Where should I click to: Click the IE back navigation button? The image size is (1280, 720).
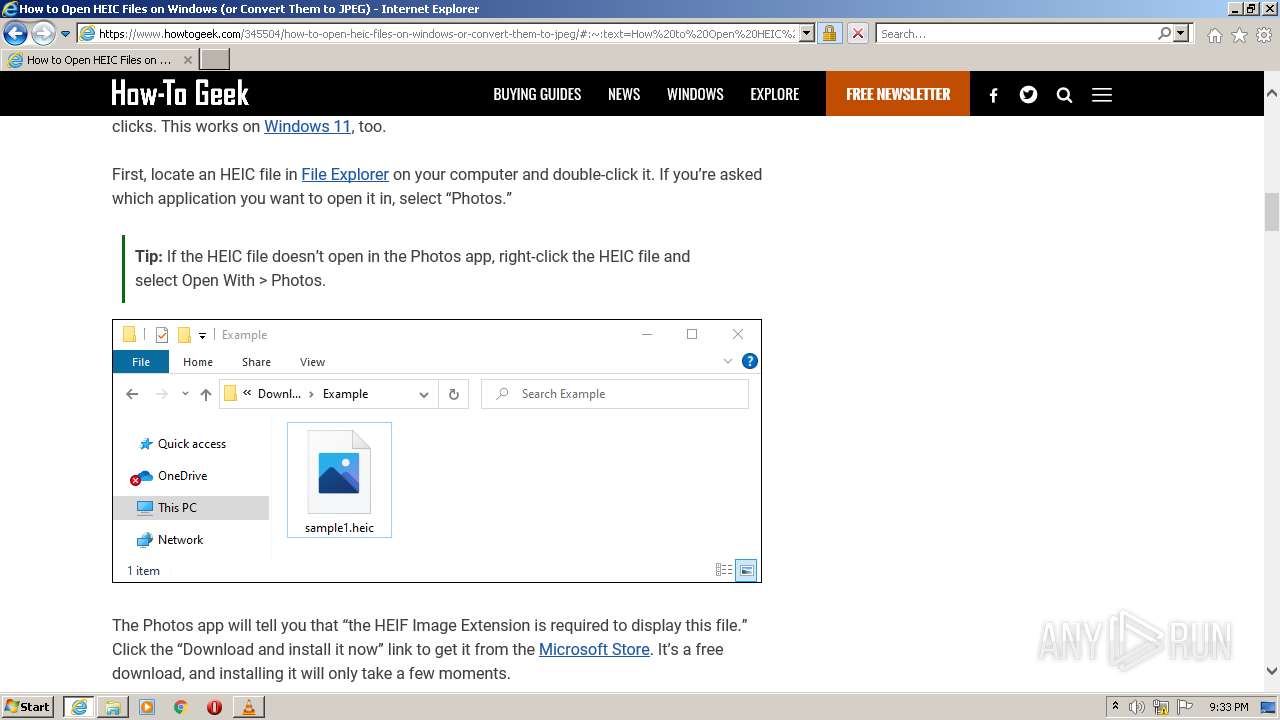pyautogui.click(x=16, y=33)
